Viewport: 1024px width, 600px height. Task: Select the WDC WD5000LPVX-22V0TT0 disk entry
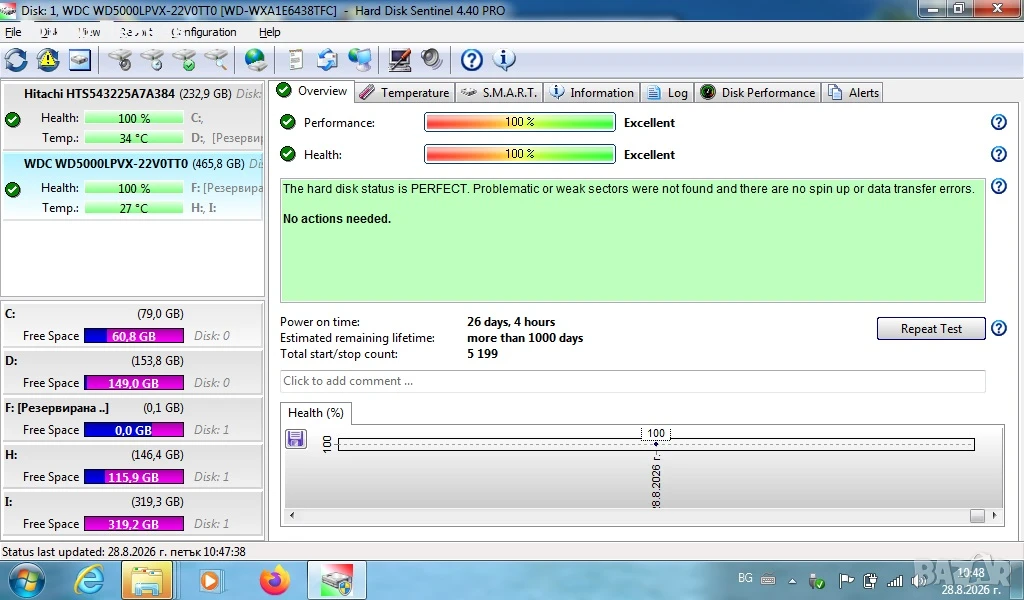(133, 186)
